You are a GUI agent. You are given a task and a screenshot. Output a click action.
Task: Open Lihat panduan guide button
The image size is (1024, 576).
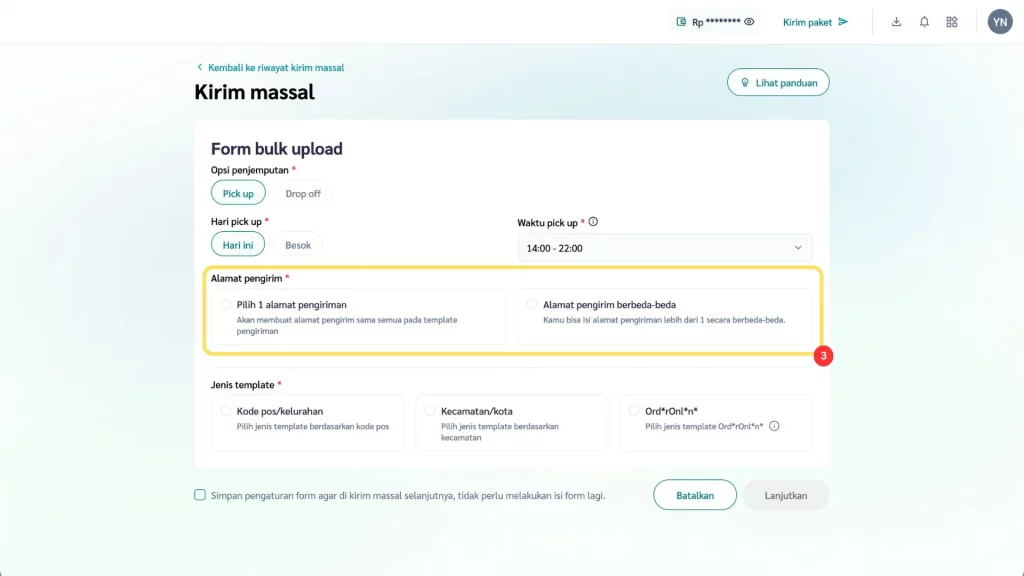(x=778, y=82)
